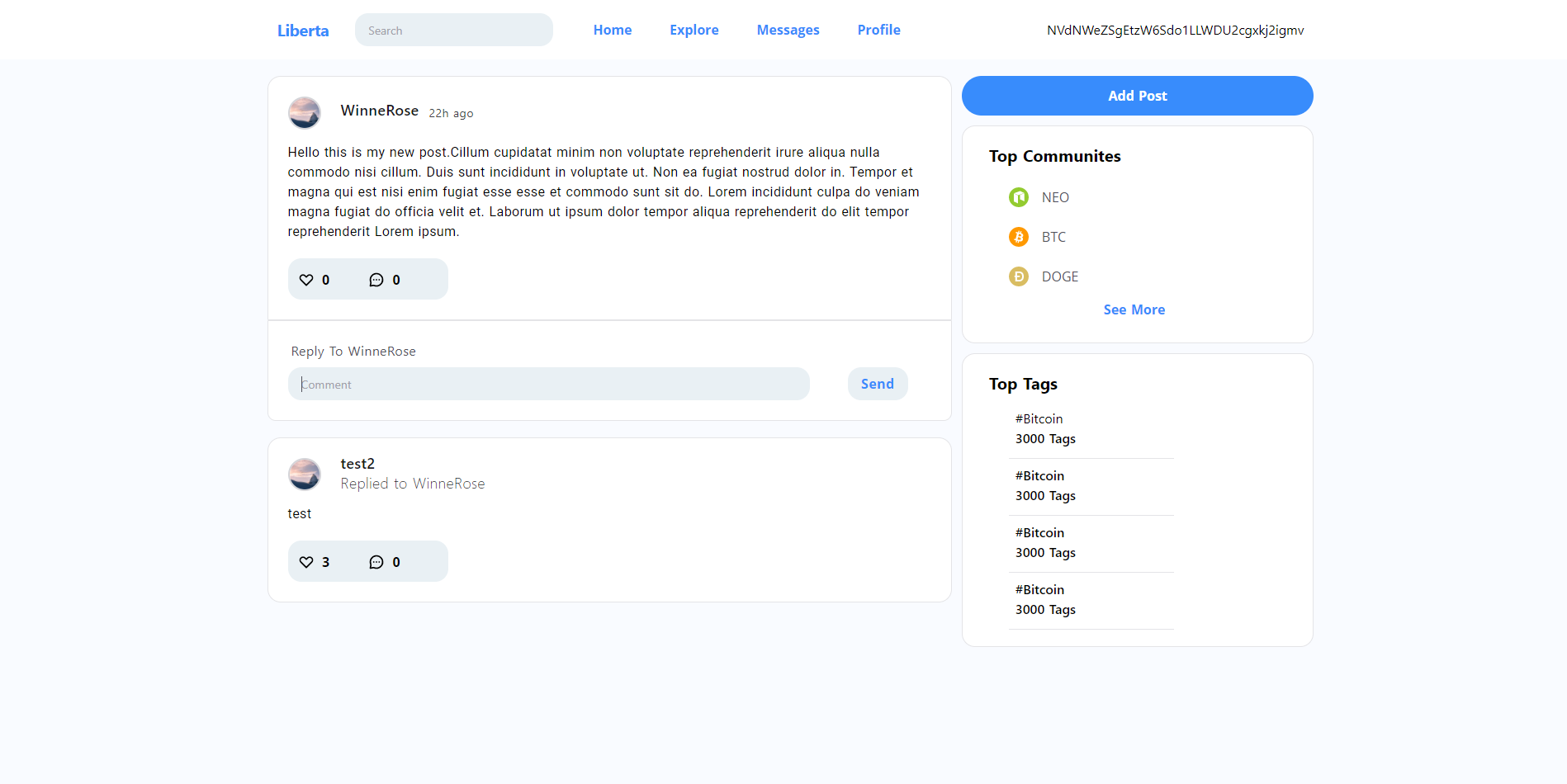The image size is (1567, 784).
Task: Send the reply to WinneRose
Action: point(878,384)
